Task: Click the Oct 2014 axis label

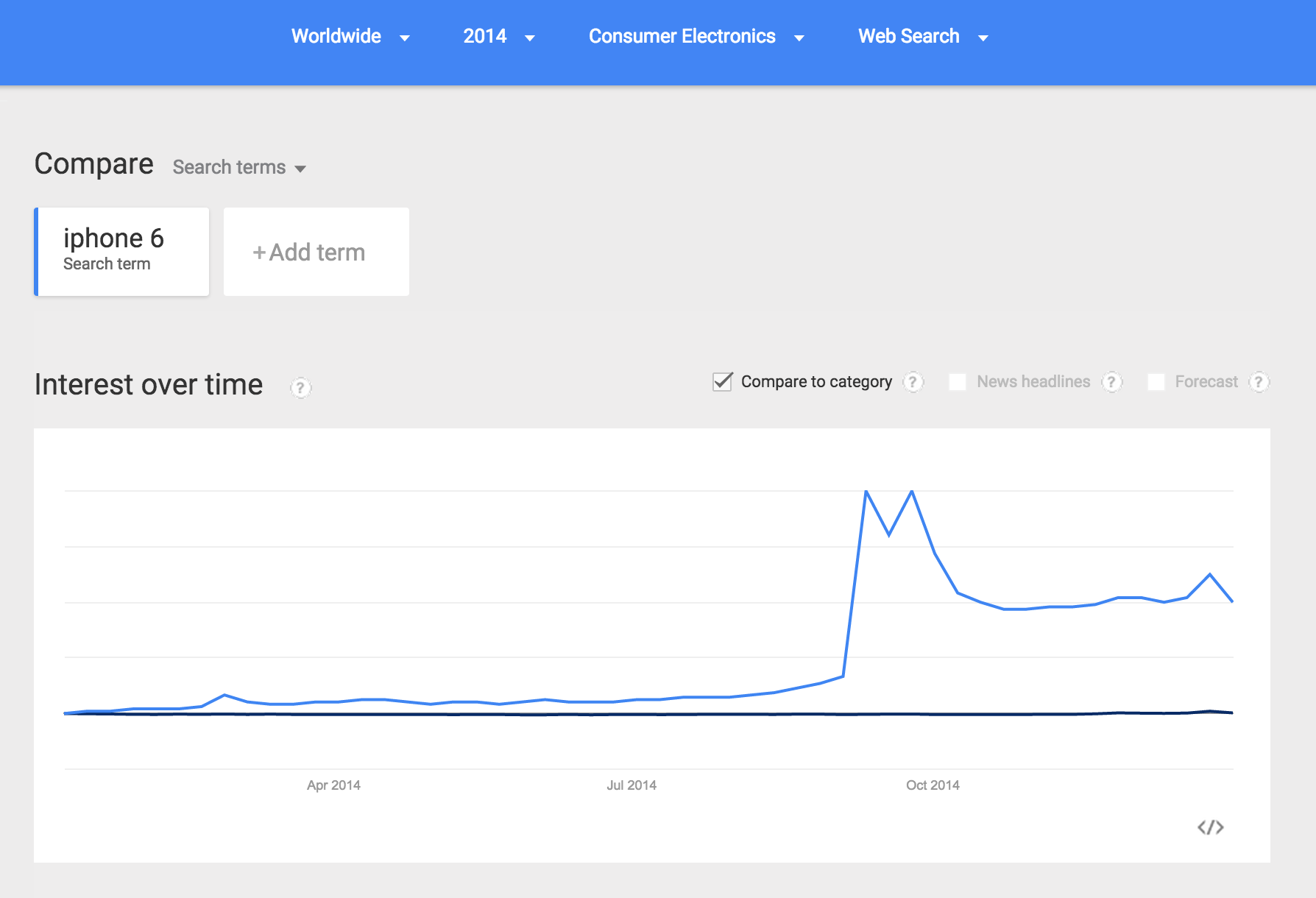Action: pos(933,785)
